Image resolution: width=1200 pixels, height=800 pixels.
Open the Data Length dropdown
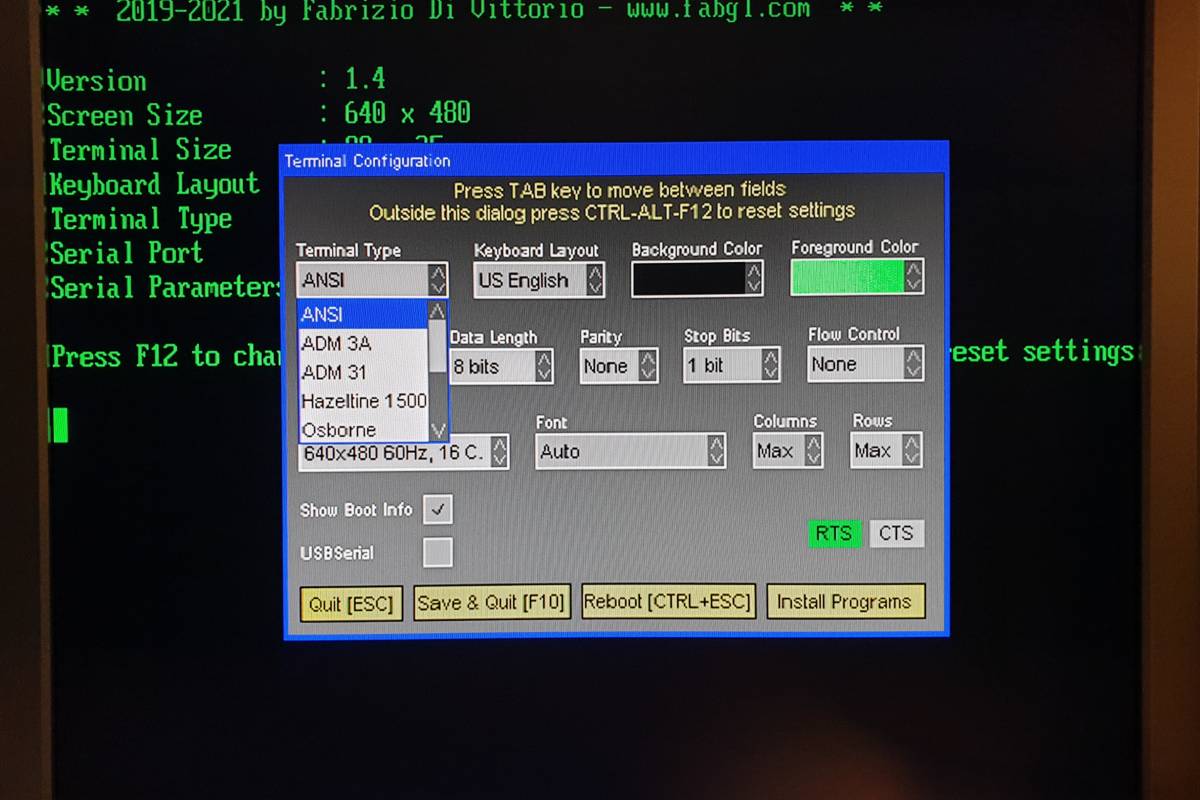click(x=501, y=367)
